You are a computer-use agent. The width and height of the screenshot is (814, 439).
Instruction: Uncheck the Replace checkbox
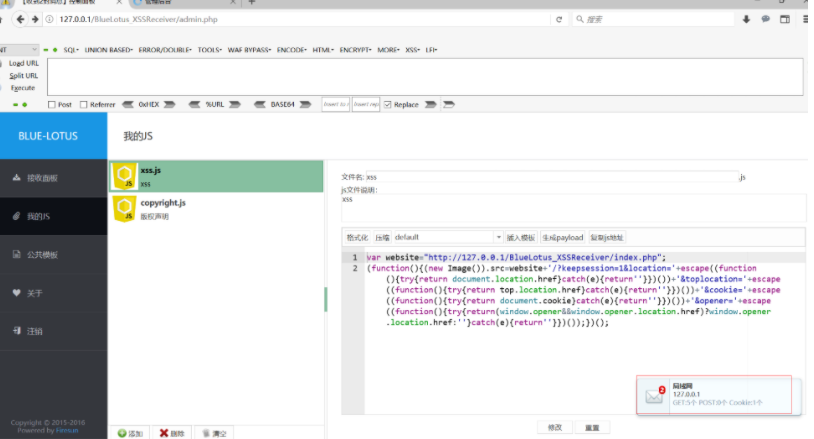387,105
